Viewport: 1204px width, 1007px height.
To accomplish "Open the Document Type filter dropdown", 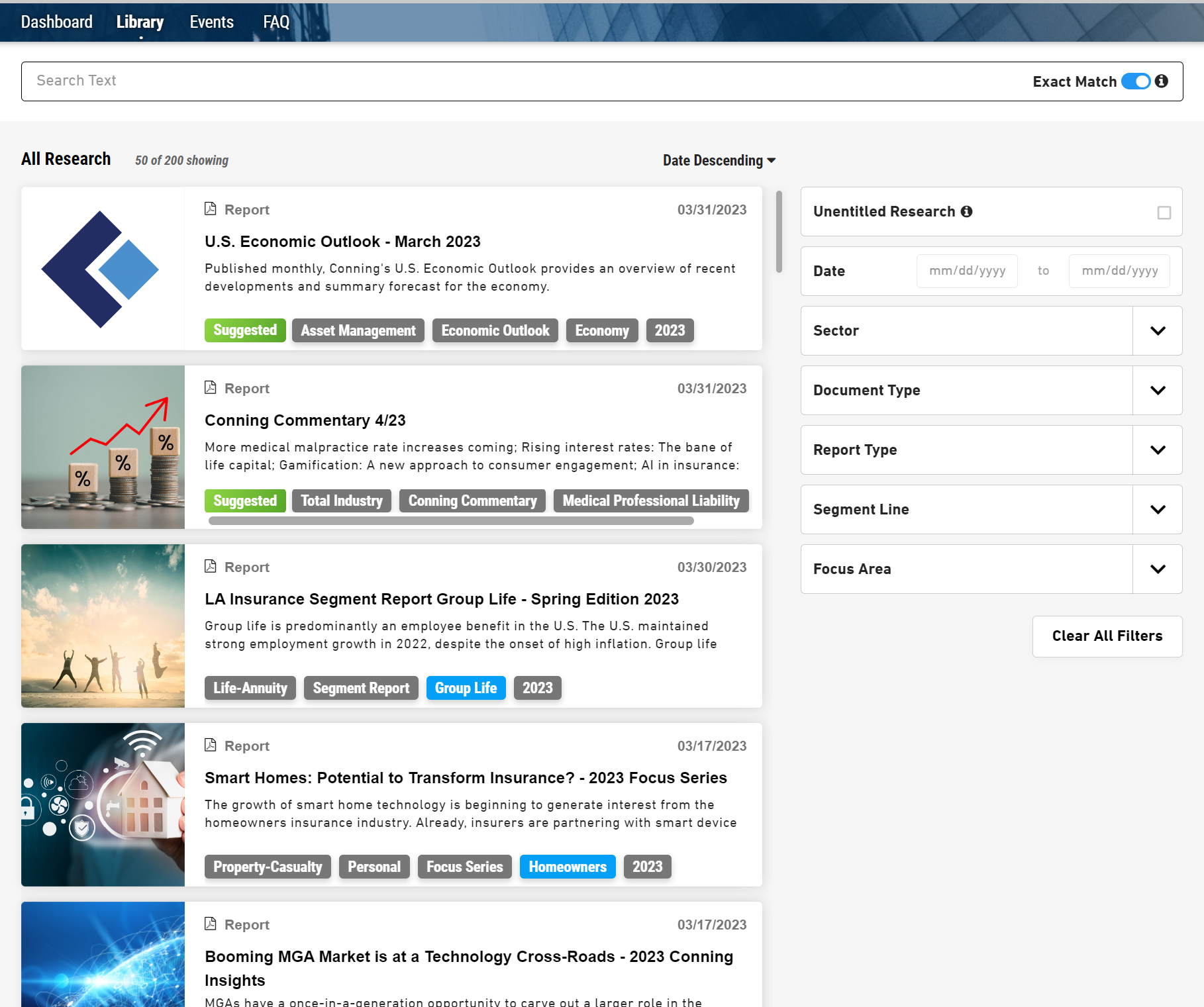I will pos(1157,390).
